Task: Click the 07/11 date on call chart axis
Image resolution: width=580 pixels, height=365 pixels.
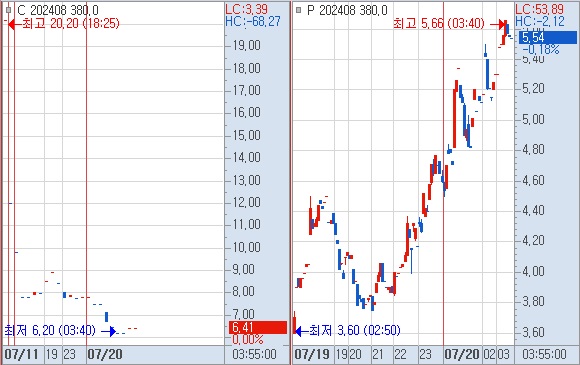Action: [21, 354]
